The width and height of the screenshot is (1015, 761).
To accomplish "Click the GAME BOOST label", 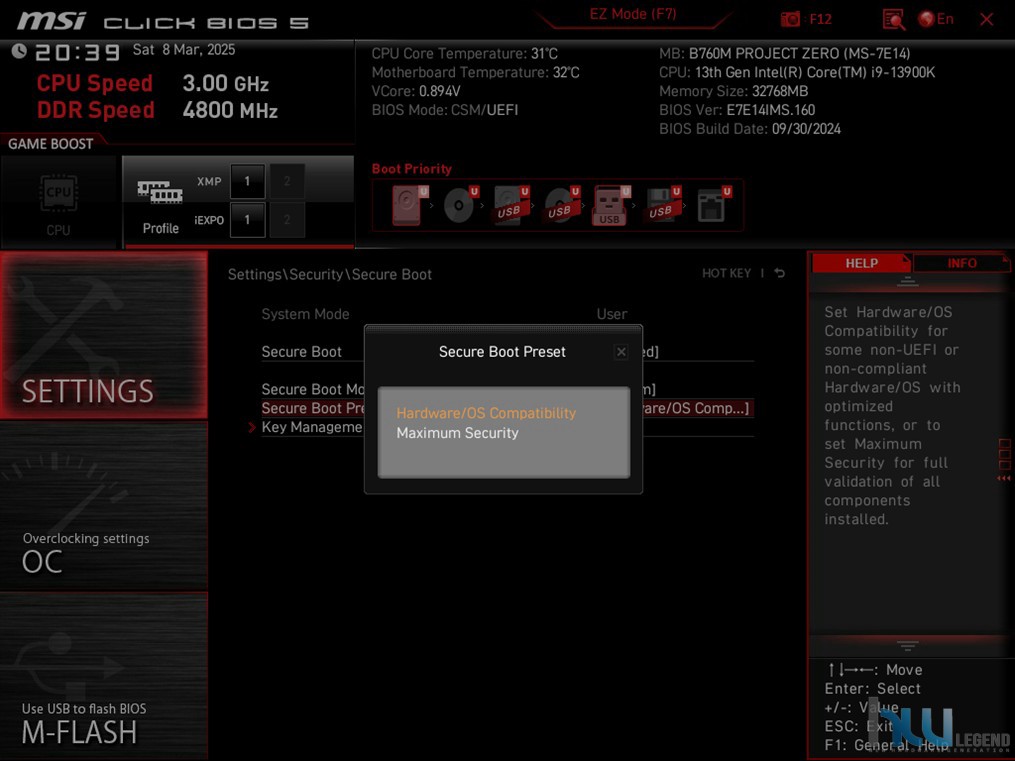I will [50, 144].
